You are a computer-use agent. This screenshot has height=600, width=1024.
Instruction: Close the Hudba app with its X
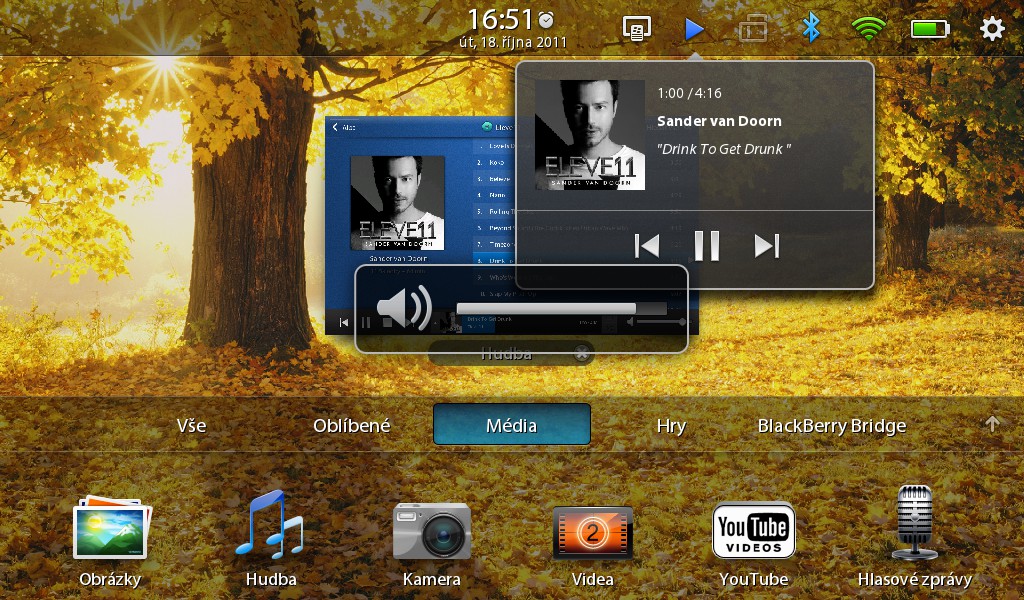click(x=581, y=354)
